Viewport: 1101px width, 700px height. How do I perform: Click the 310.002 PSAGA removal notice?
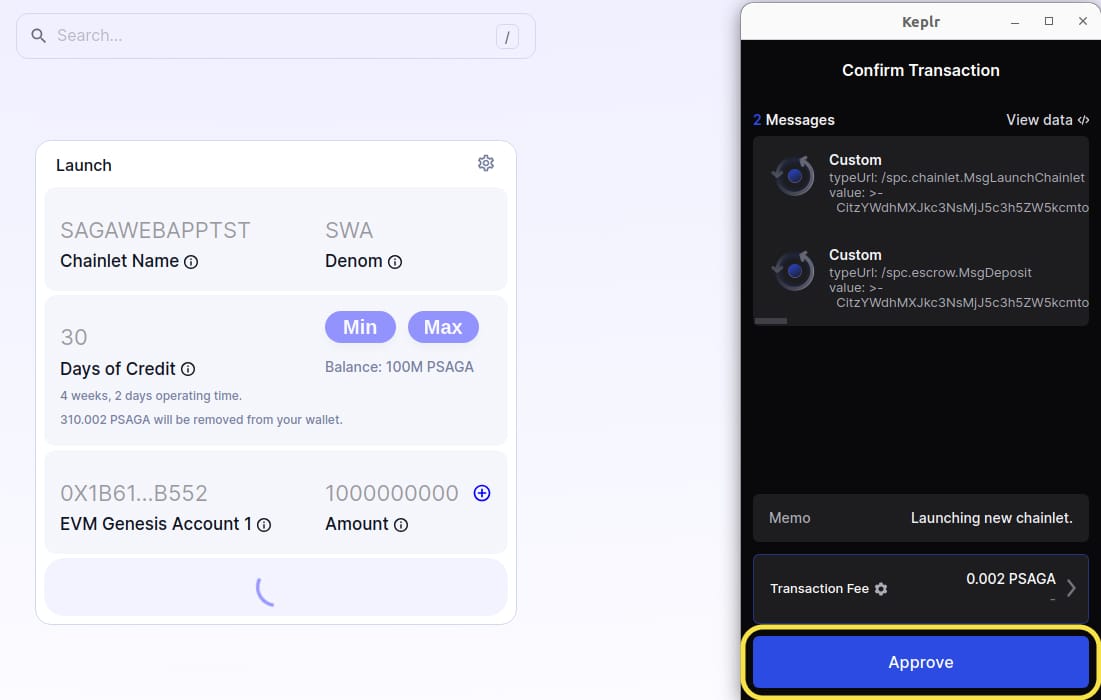(202, 420)
